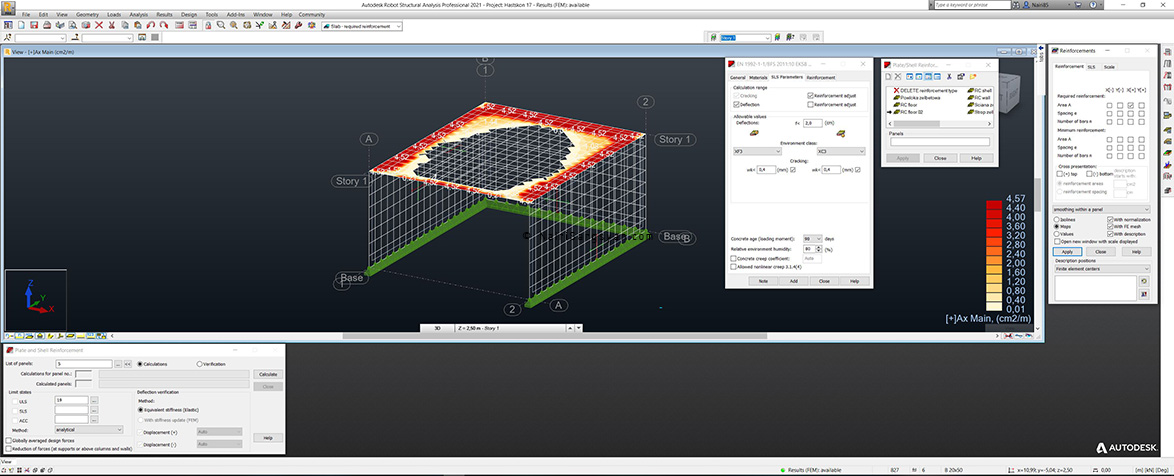Toggle With FE mesh checkbox
Image resolution: width=1174 pixels, height=476 pixels.
point(1110,226)
